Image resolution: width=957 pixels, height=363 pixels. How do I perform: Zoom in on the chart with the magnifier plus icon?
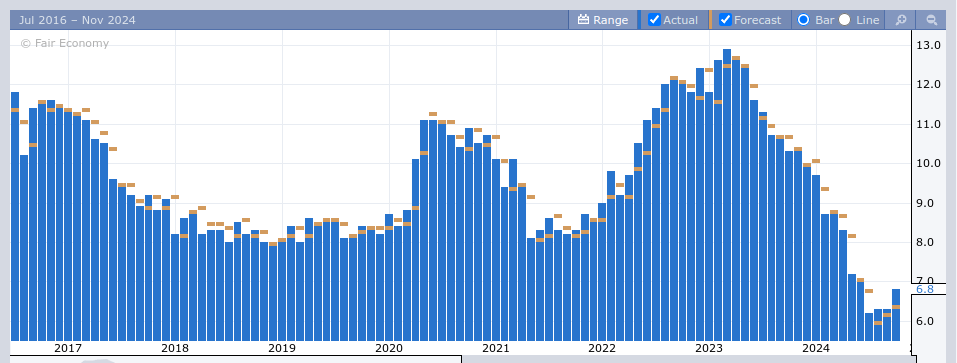900,20
